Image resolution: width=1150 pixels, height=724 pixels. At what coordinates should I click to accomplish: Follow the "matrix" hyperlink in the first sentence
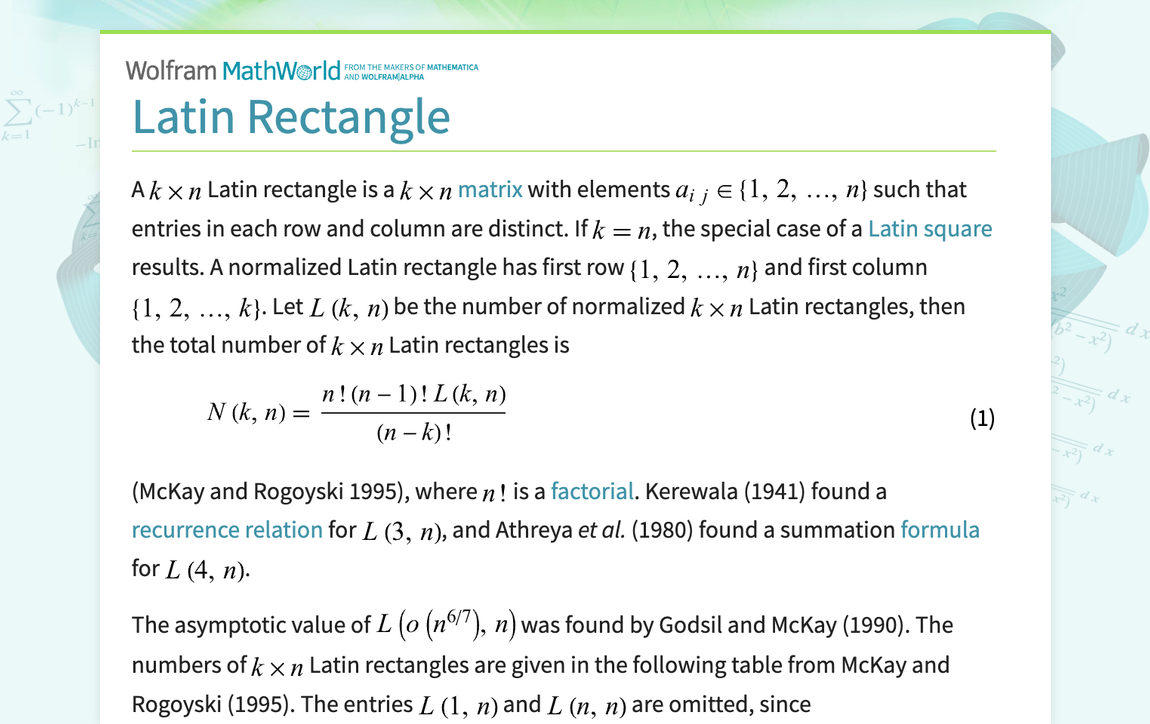tap(491, 189)
